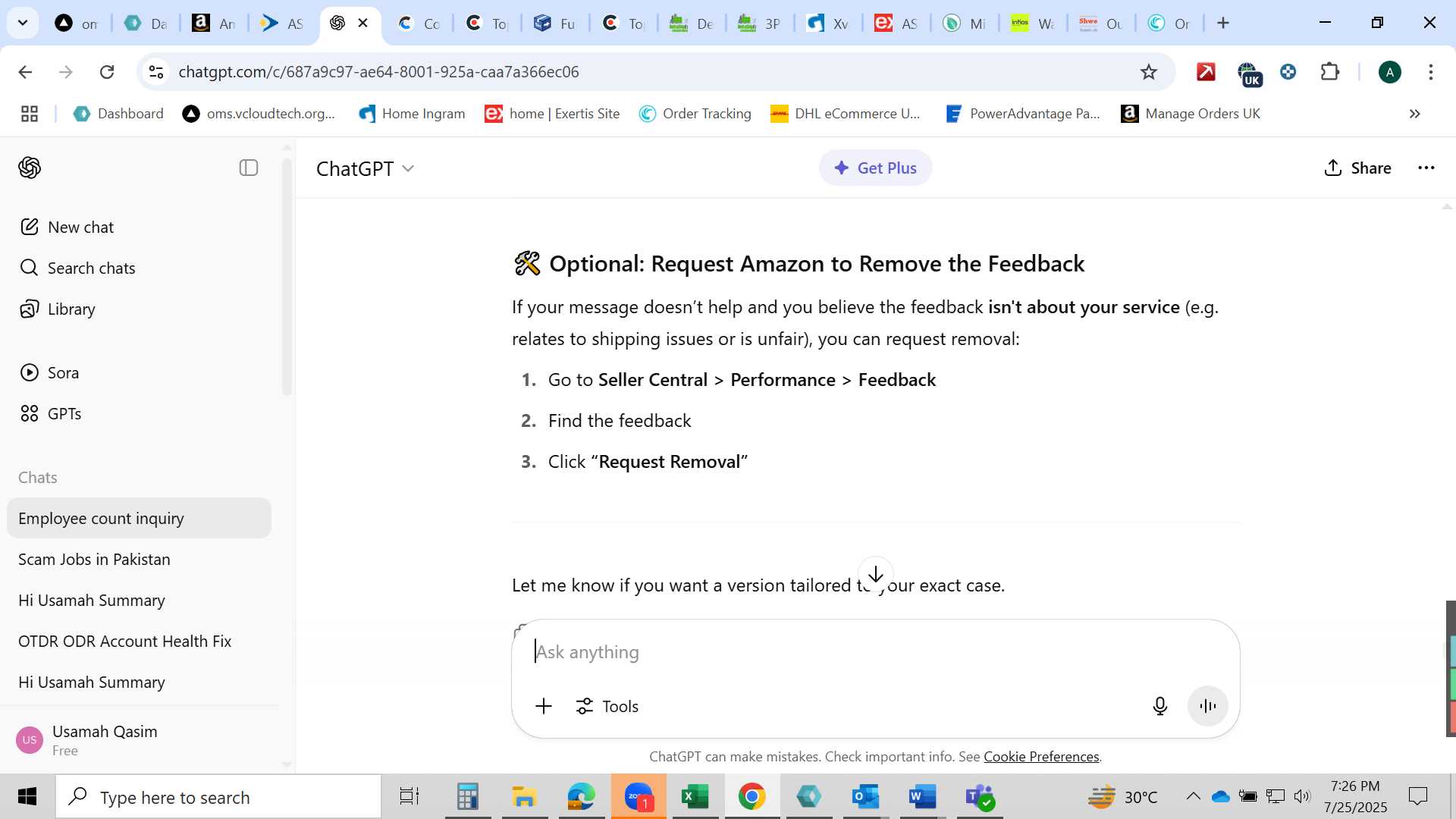Open the Home Ingram bookmark
The height and width of the screenshot is (819, 1456).
pos(412,114)
